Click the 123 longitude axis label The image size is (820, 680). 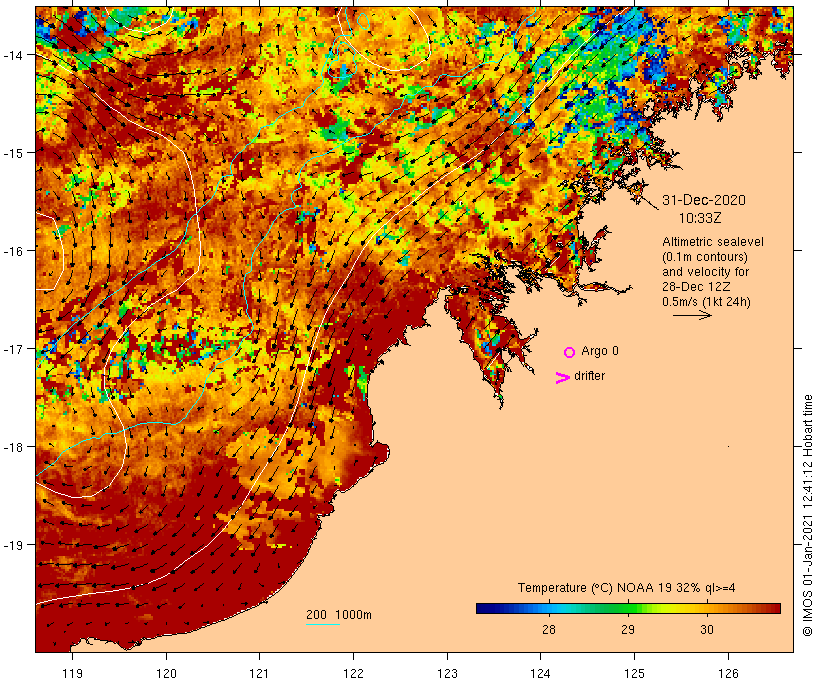tap(447, 673)
